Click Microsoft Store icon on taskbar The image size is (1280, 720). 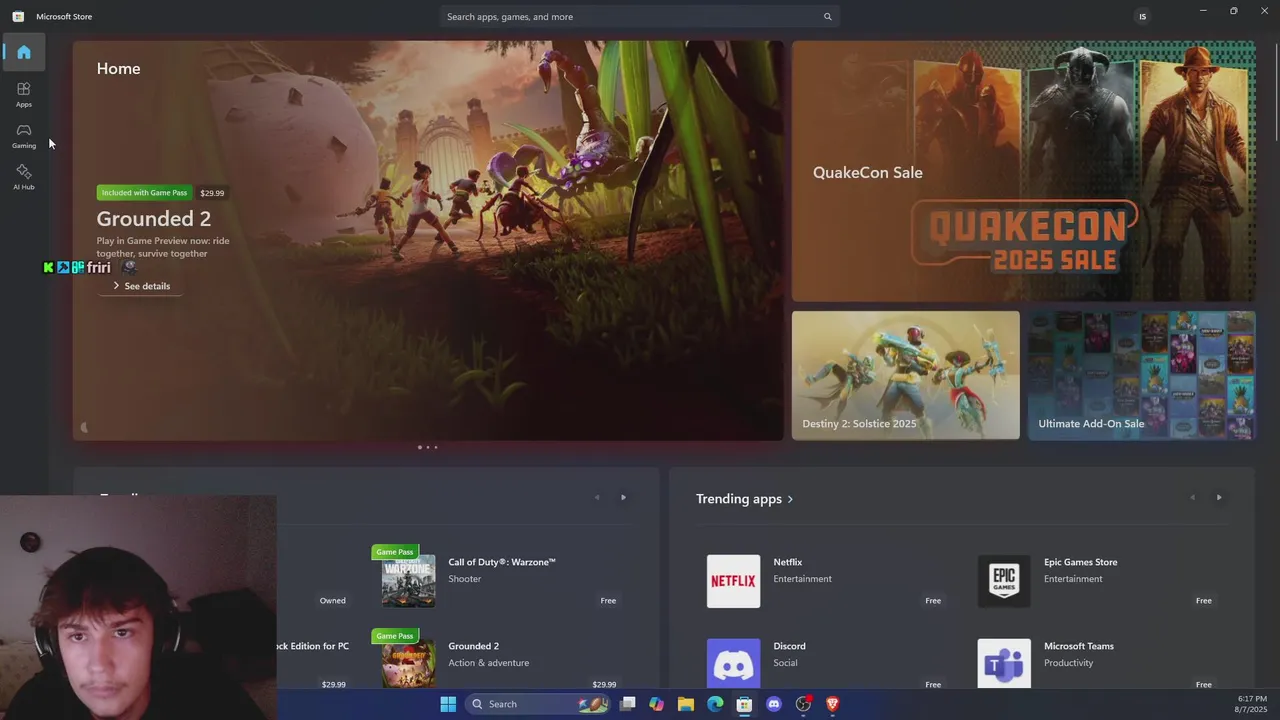(x=744, y=704)
